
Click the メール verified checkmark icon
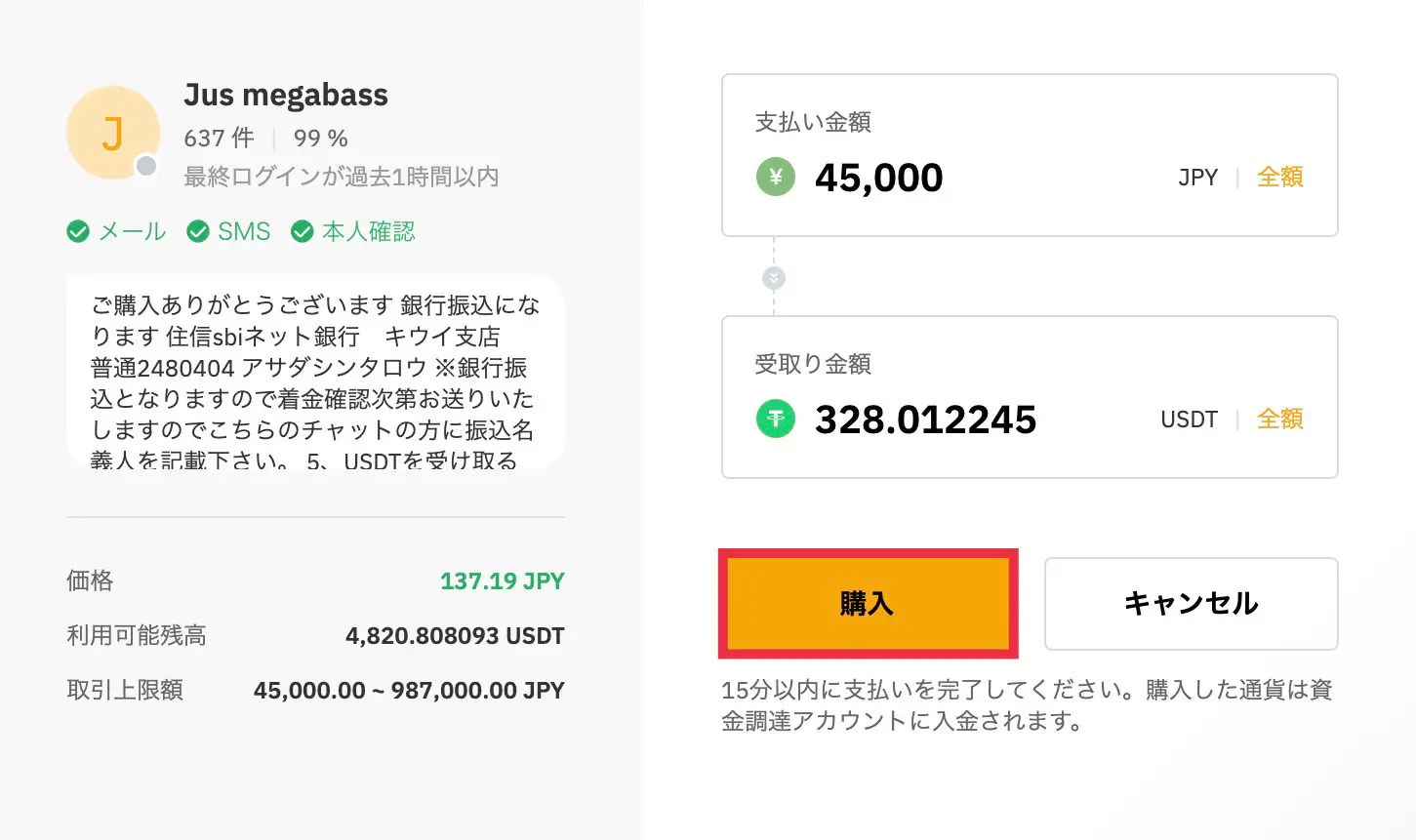click(x=78, y=231)
